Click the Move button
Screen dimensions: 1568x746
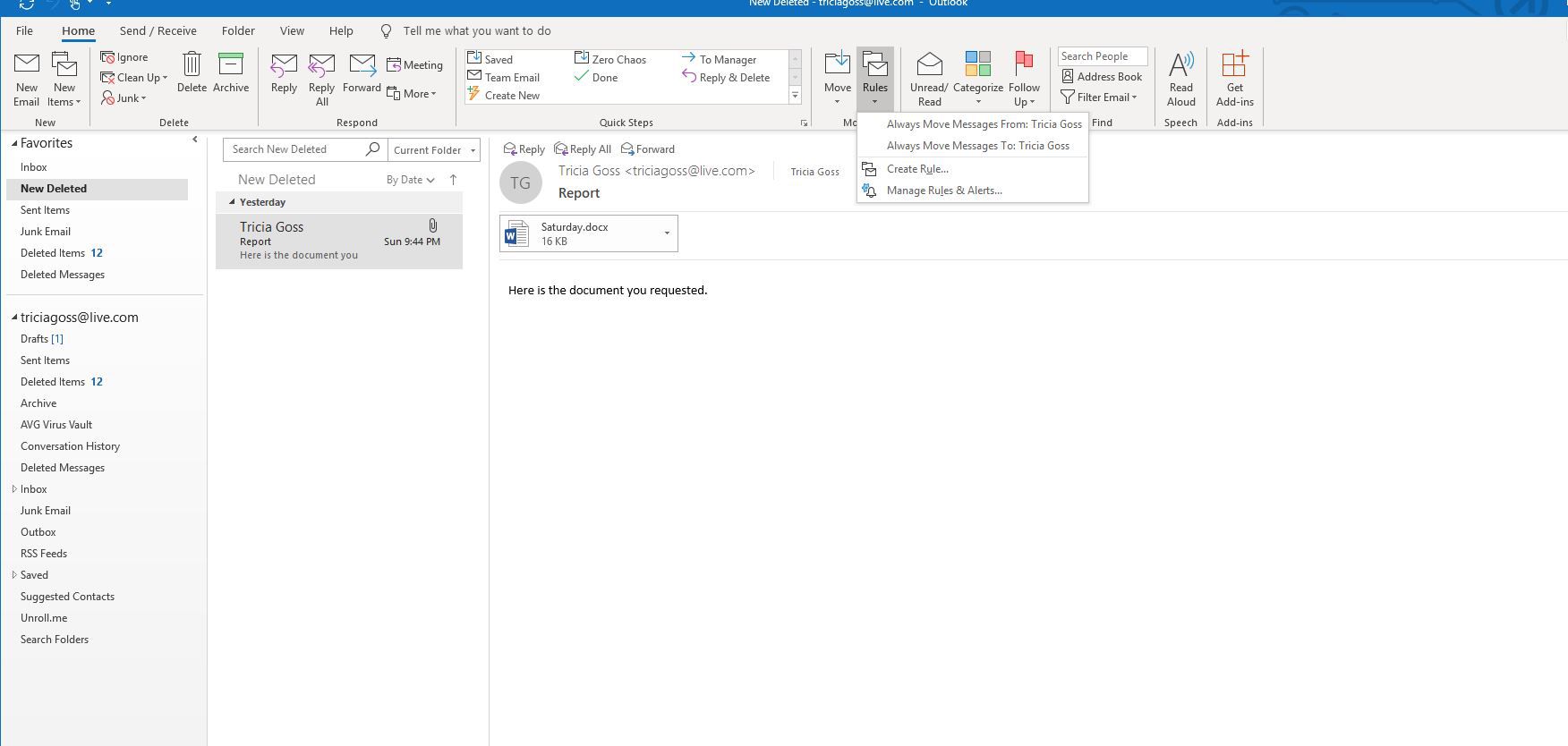(x=838, y=79)
